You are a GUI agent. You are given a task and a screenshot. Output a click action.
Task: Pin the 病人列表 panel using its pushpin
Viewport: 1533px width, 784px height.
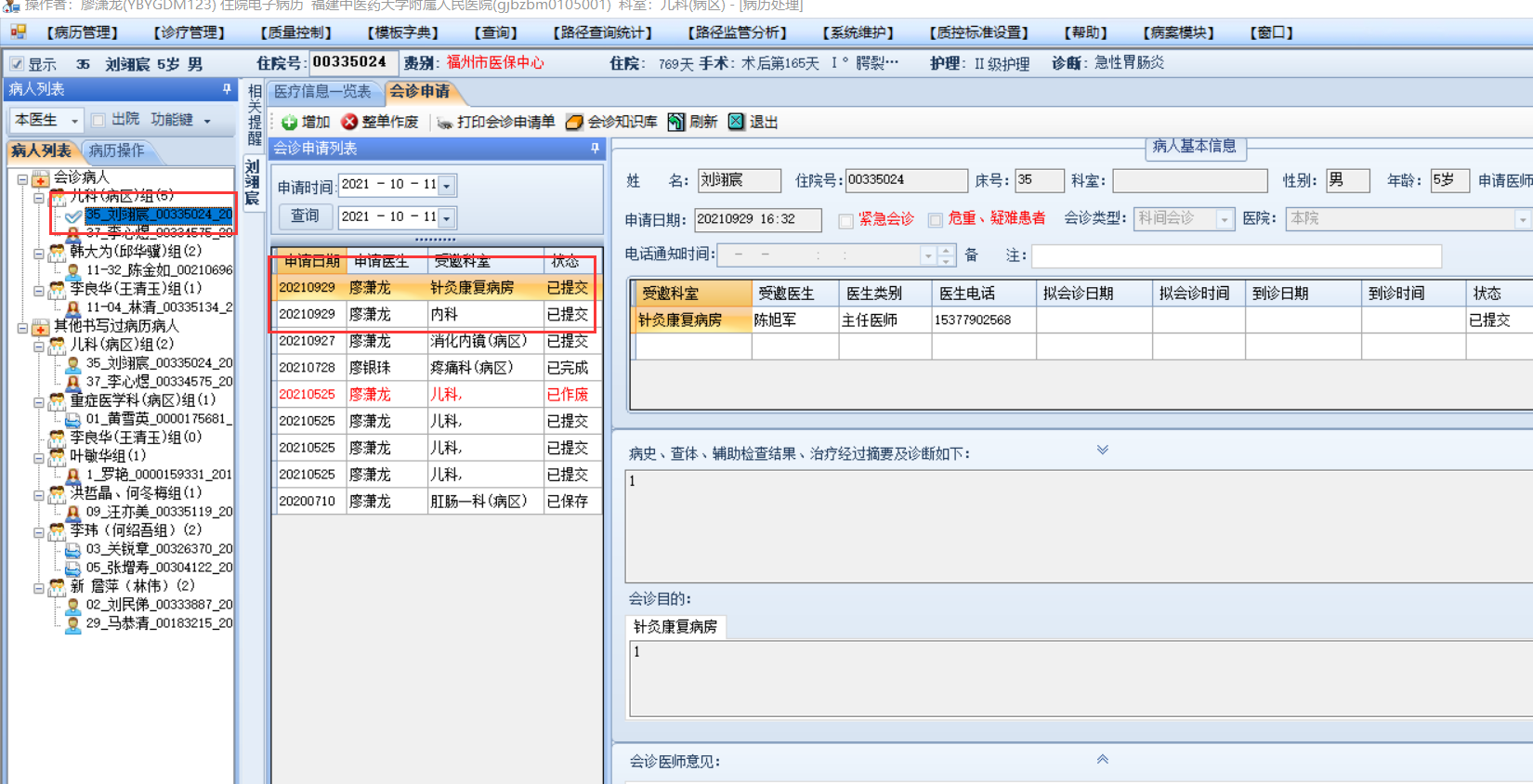point(227,89)
